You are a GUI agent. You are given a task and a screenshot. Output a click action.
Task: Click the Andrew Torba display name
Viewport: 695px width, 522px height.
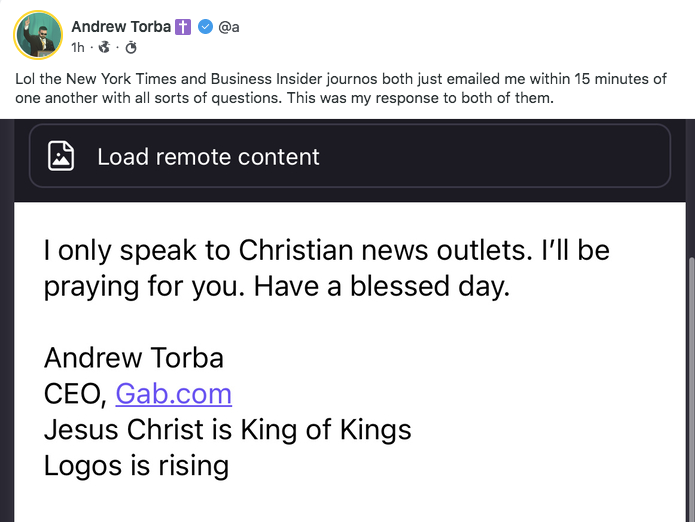[x=121, y=27]
